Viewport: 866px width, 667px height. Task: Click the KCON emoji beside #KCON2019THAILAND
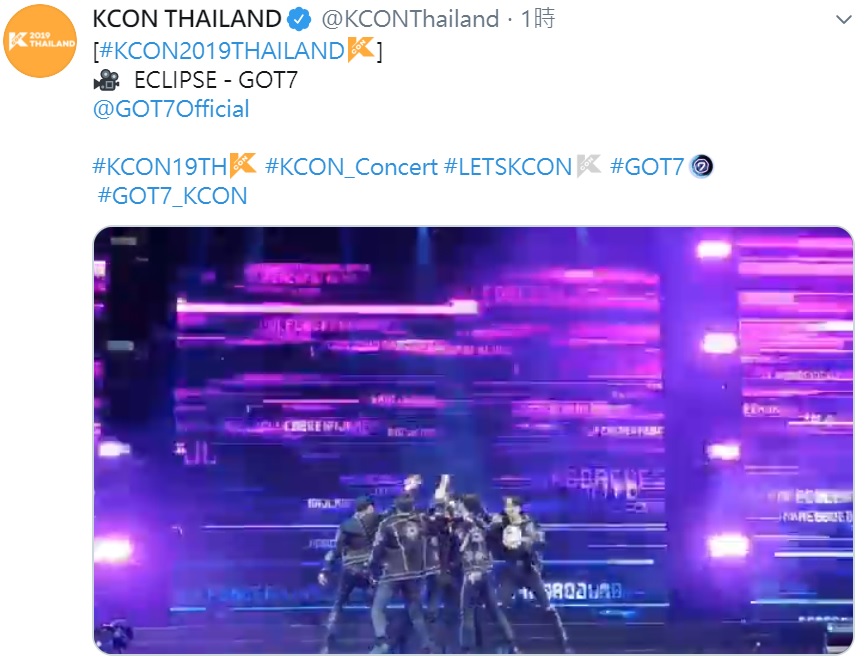(361, 50)
